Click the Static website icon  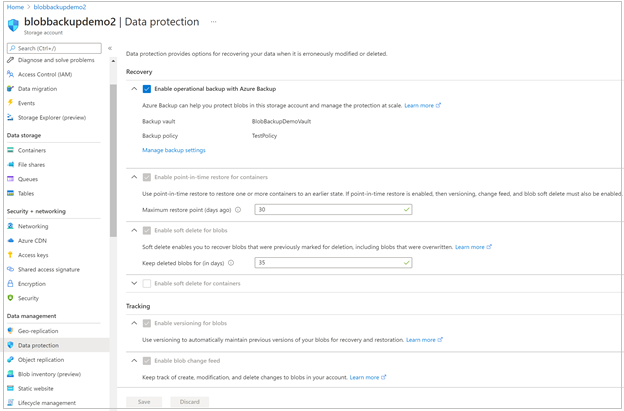(x=10, y=388)
